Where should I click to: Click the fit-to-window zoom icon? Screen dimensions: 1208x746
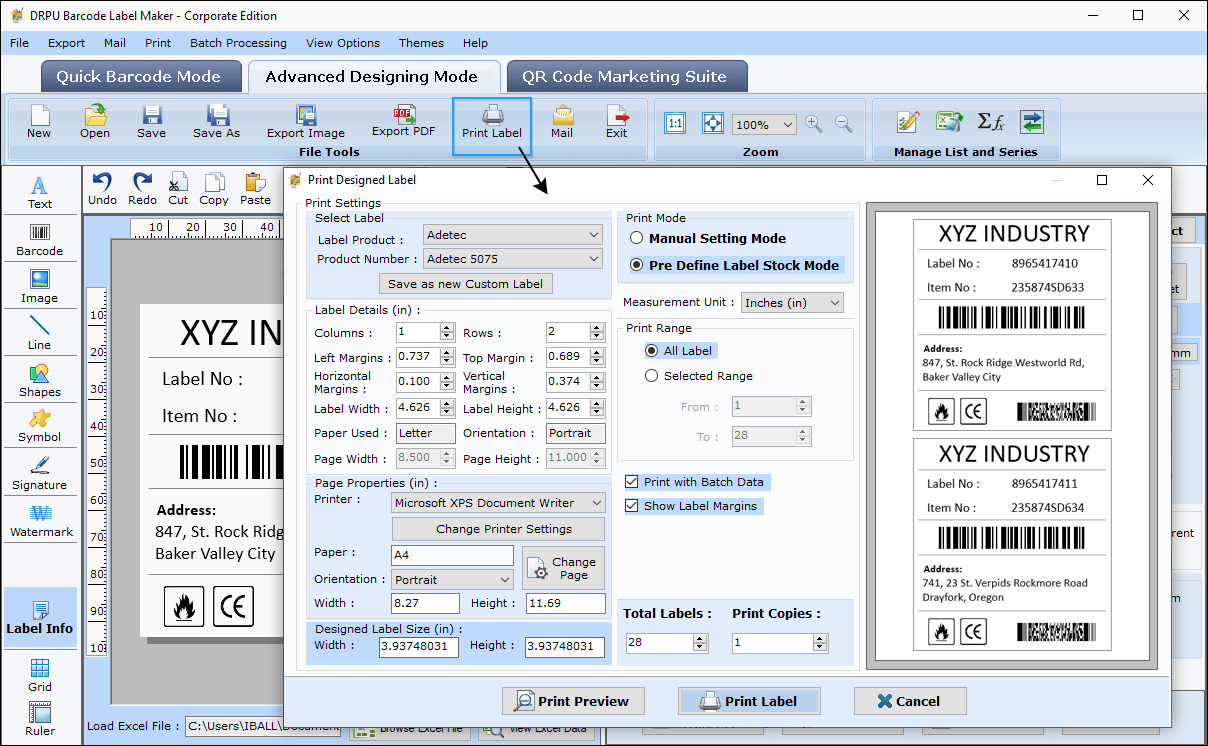click(712, 123)
